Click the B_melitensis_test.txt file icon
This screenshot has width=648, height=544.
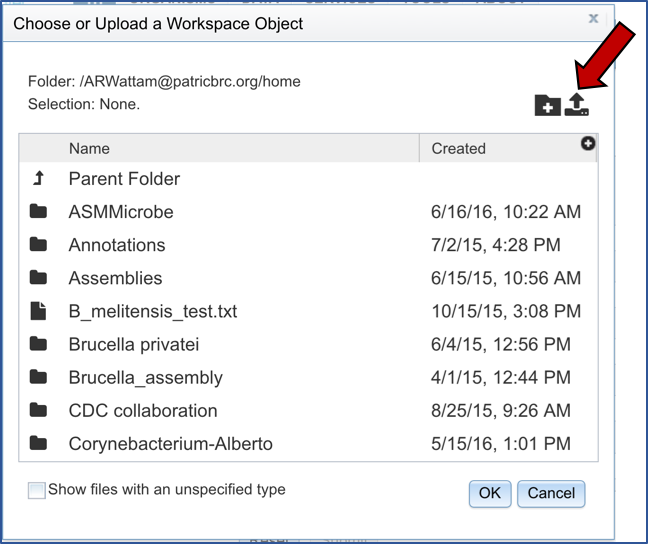point(39,311)
